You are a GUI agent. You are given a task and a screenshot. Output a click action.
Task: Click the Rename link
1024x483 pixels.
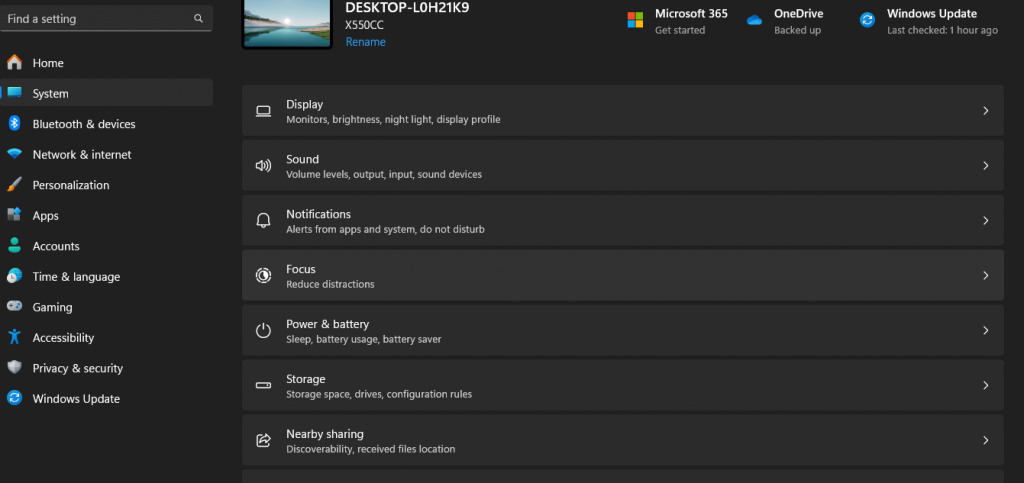click(x=365, y=42)
